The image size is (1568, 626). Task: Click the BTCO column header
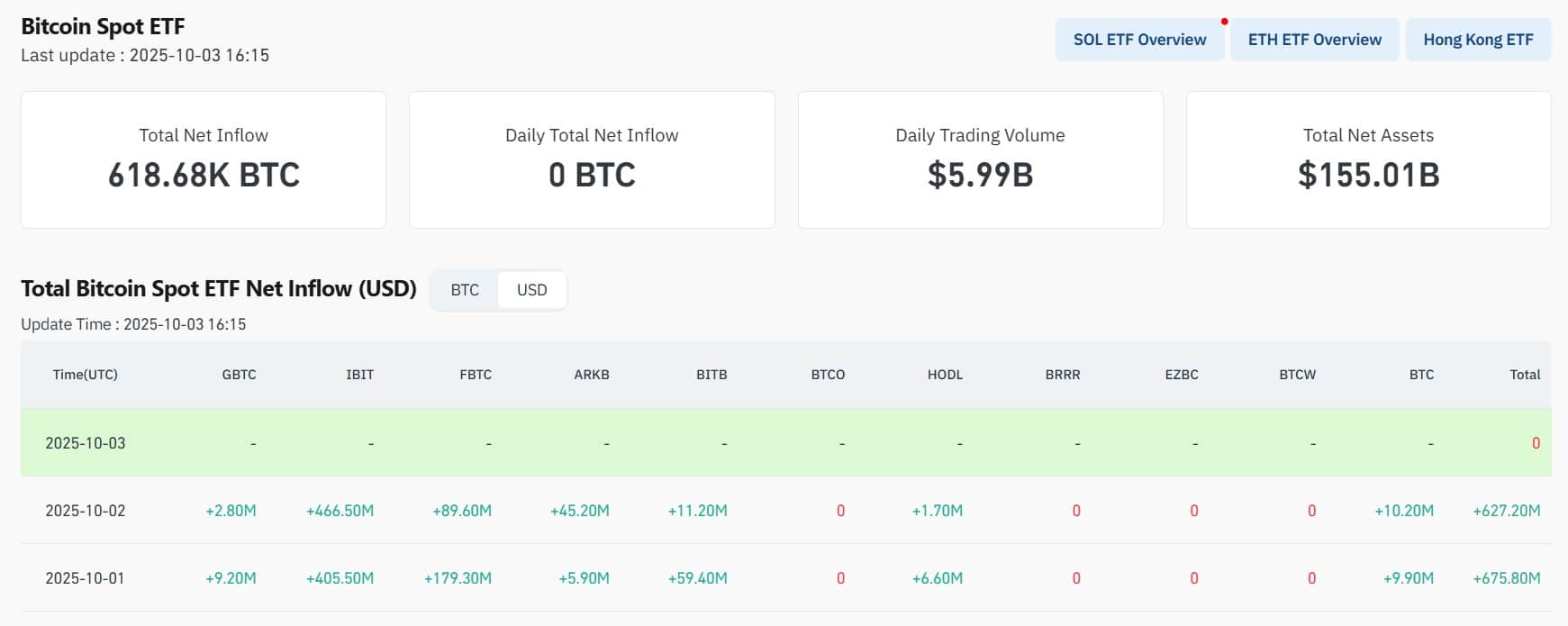(828, 375)
